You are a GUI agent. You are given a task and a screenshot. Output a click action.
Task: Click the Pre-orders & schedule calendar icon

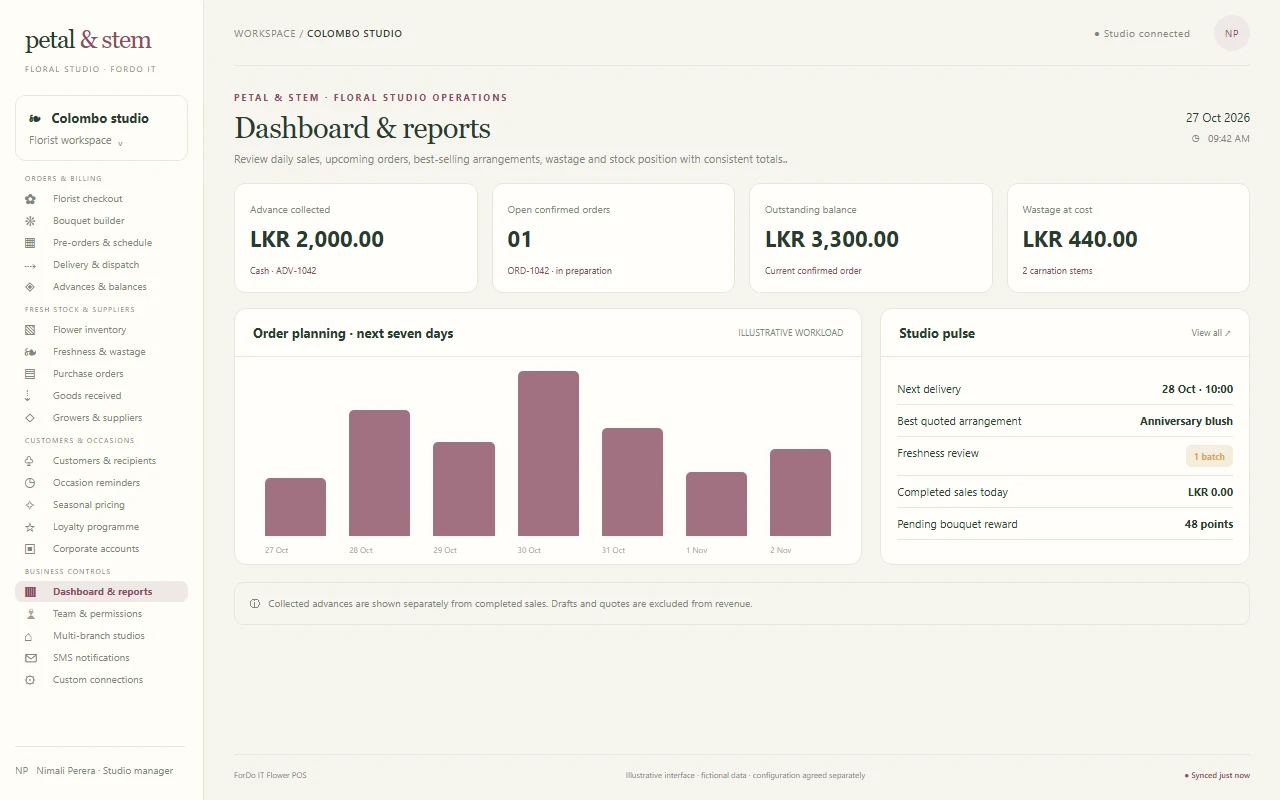click(x=30, y=243)
